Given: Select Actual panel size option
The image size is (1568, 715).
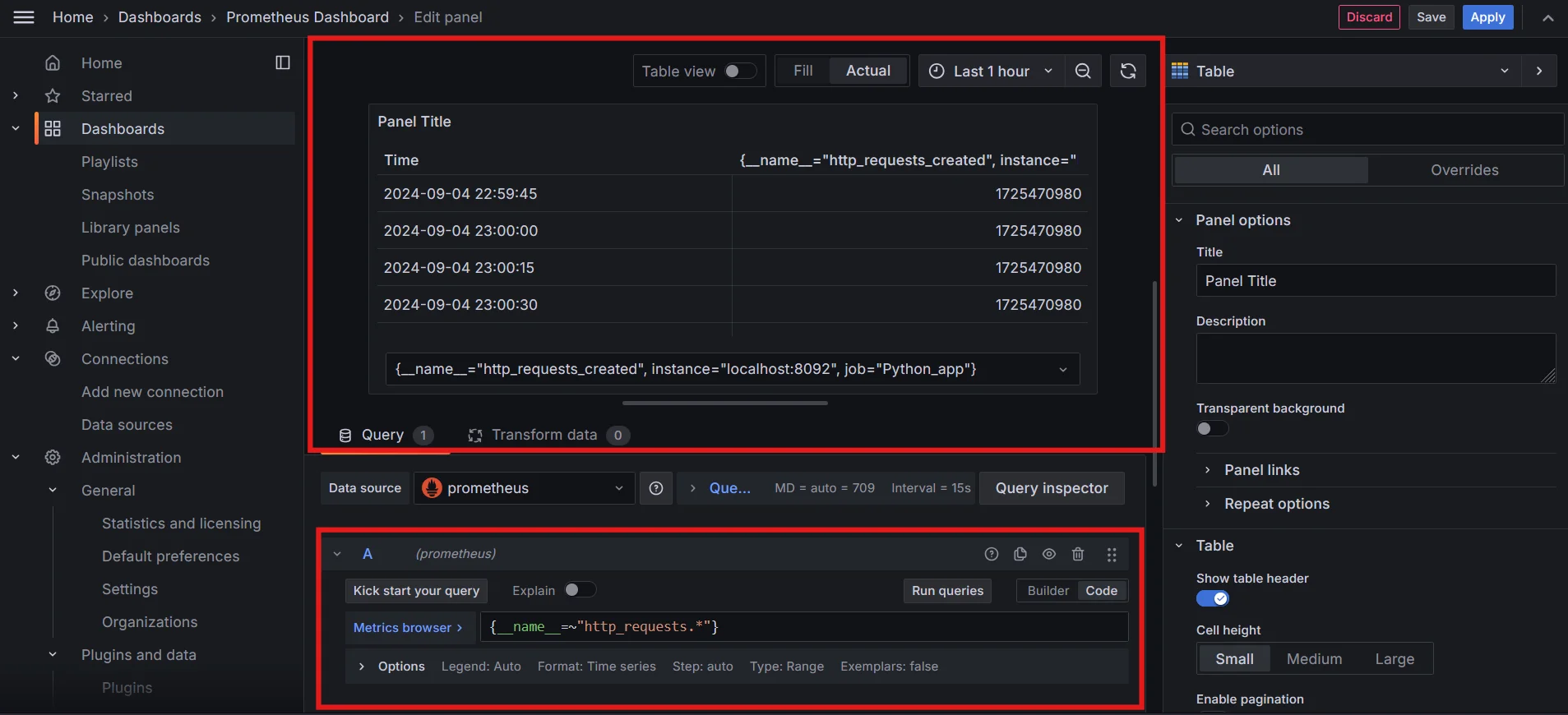Looking at the screenshot, I should click(x=868, y=71).
